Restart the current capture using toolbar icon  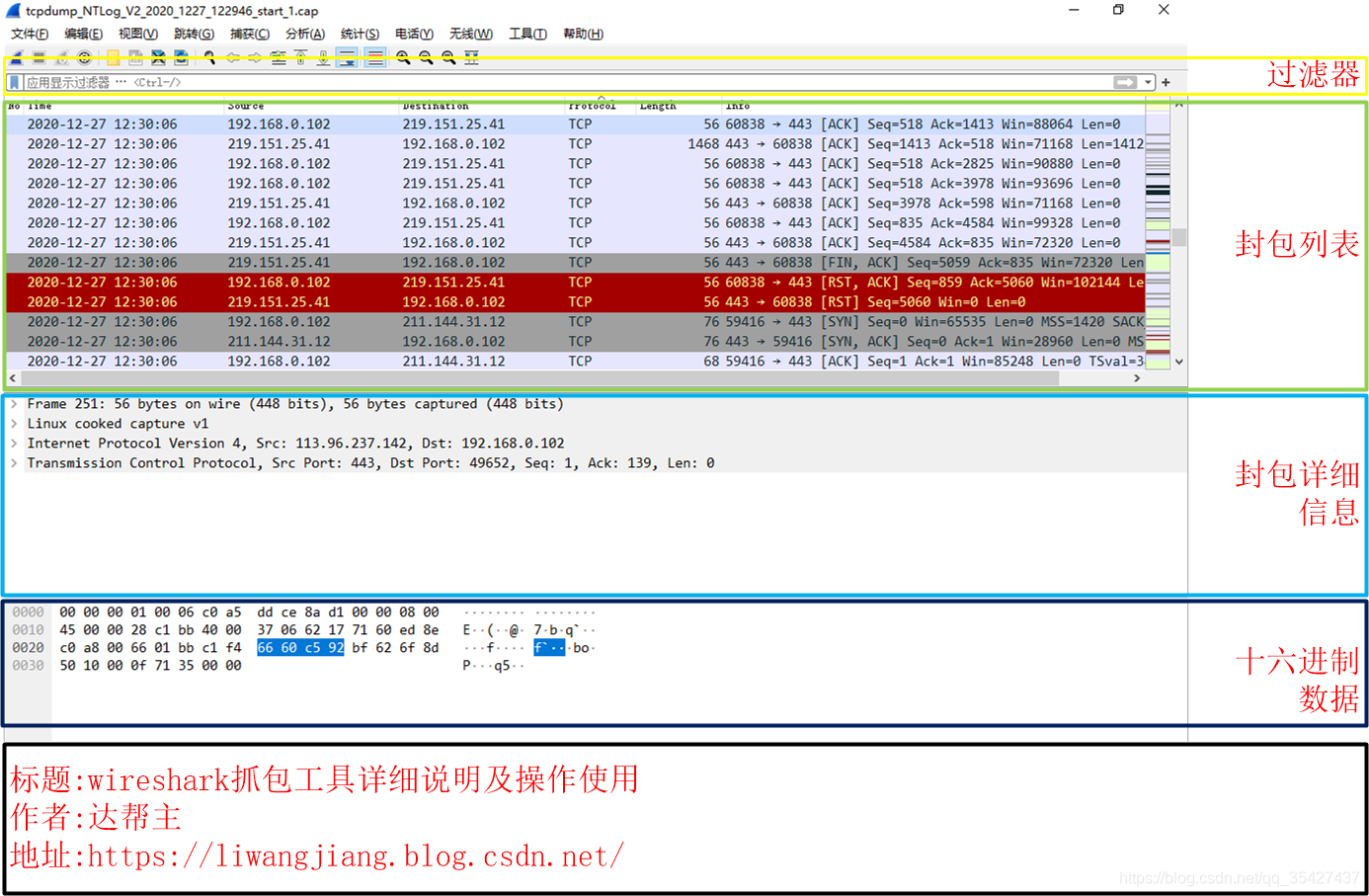click(x=61, y=58)
